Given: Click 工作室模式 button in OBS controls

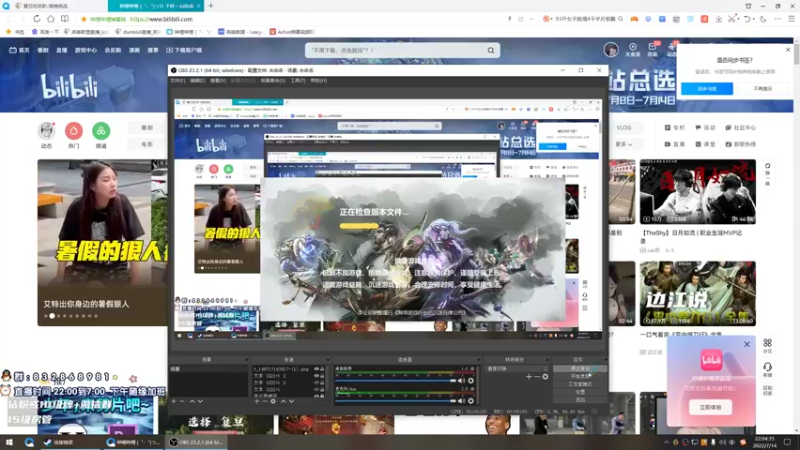Looking at the screenshot, I should (580, 384).
